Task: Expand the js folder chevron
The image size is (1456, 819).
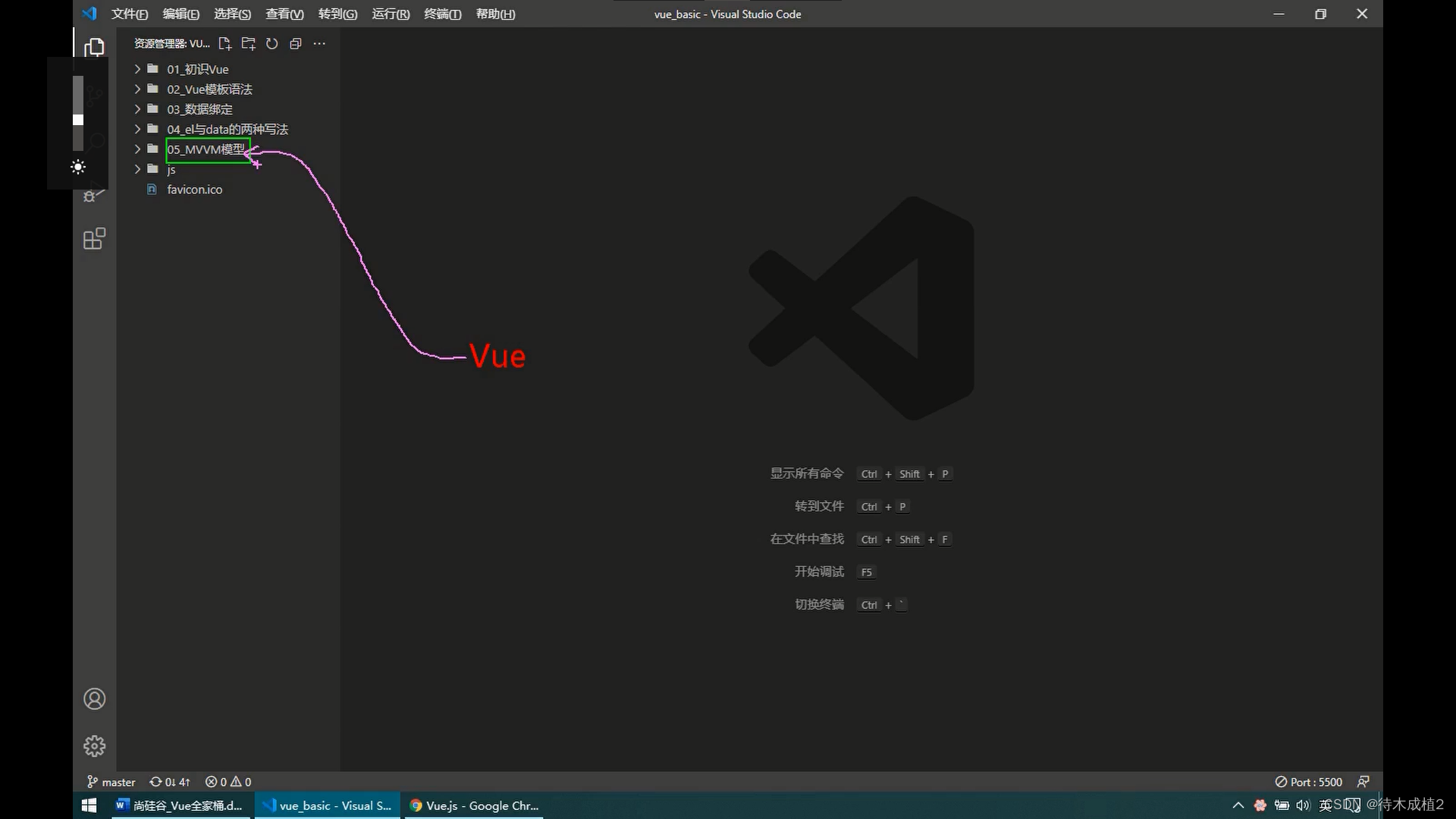Action: (x=137, y=169)
